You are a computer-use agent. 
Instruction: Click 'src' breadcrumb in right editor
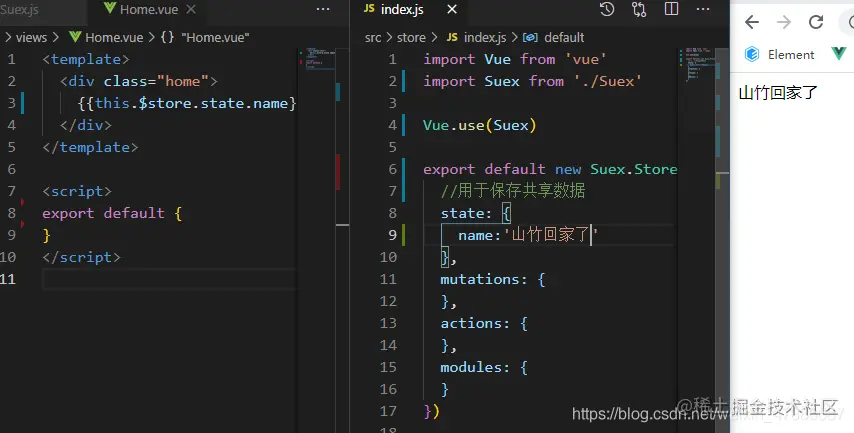pyautogui.click(x=373, y=38)
